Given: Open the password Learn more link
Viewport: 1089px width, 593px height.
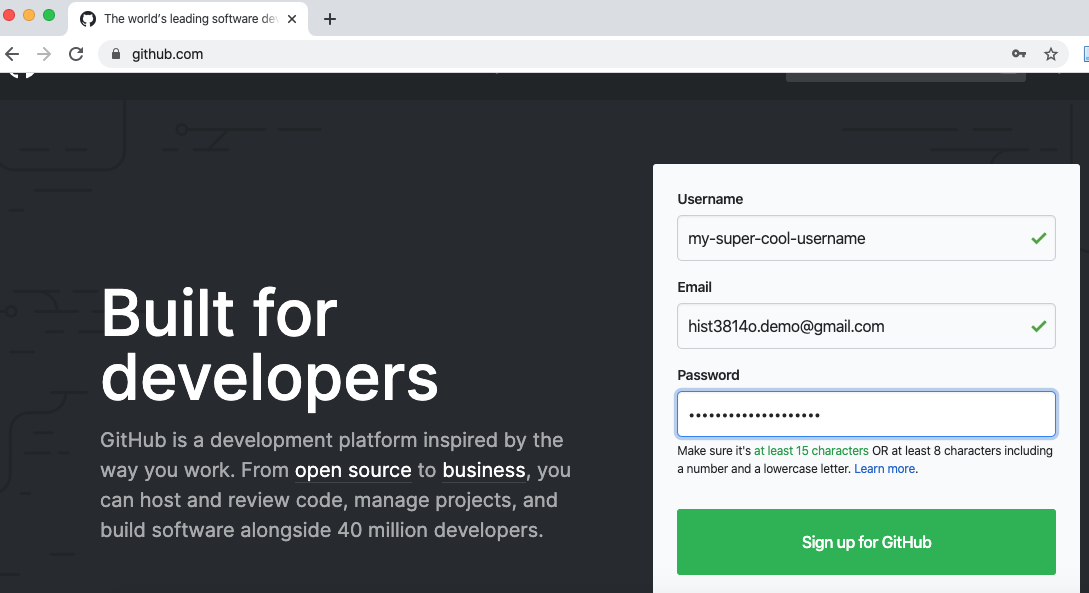Looking at the screenshot, I should coord(884,469).
